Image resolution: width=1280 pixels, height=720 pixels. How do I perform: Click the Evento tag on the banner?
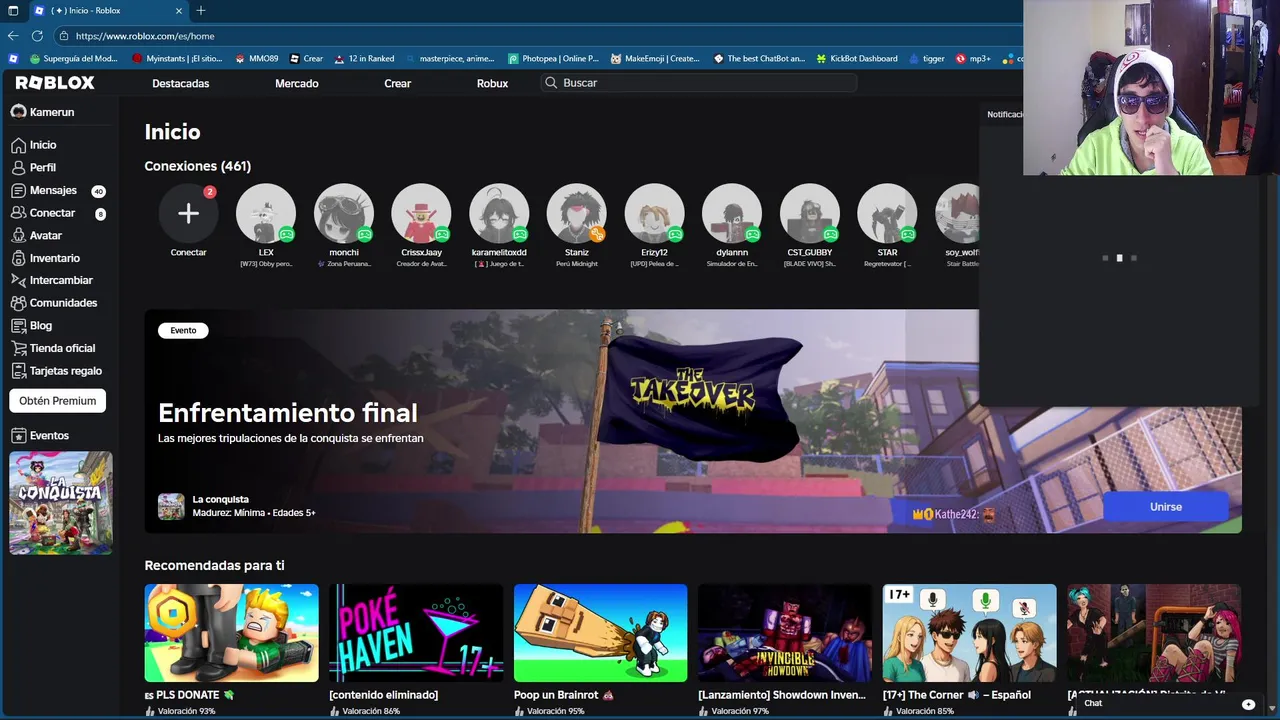(183, 331)
